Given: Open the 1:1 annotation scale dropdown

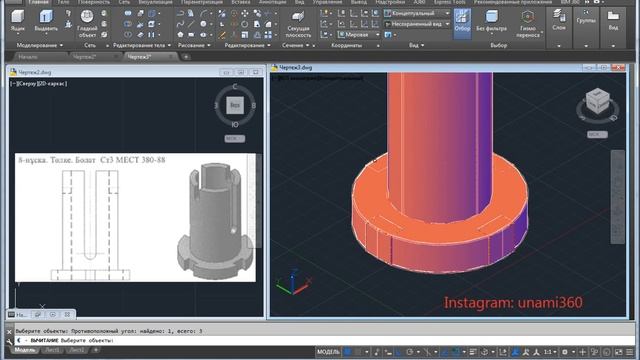Looking at the screenshot, I should click(550, 352).
